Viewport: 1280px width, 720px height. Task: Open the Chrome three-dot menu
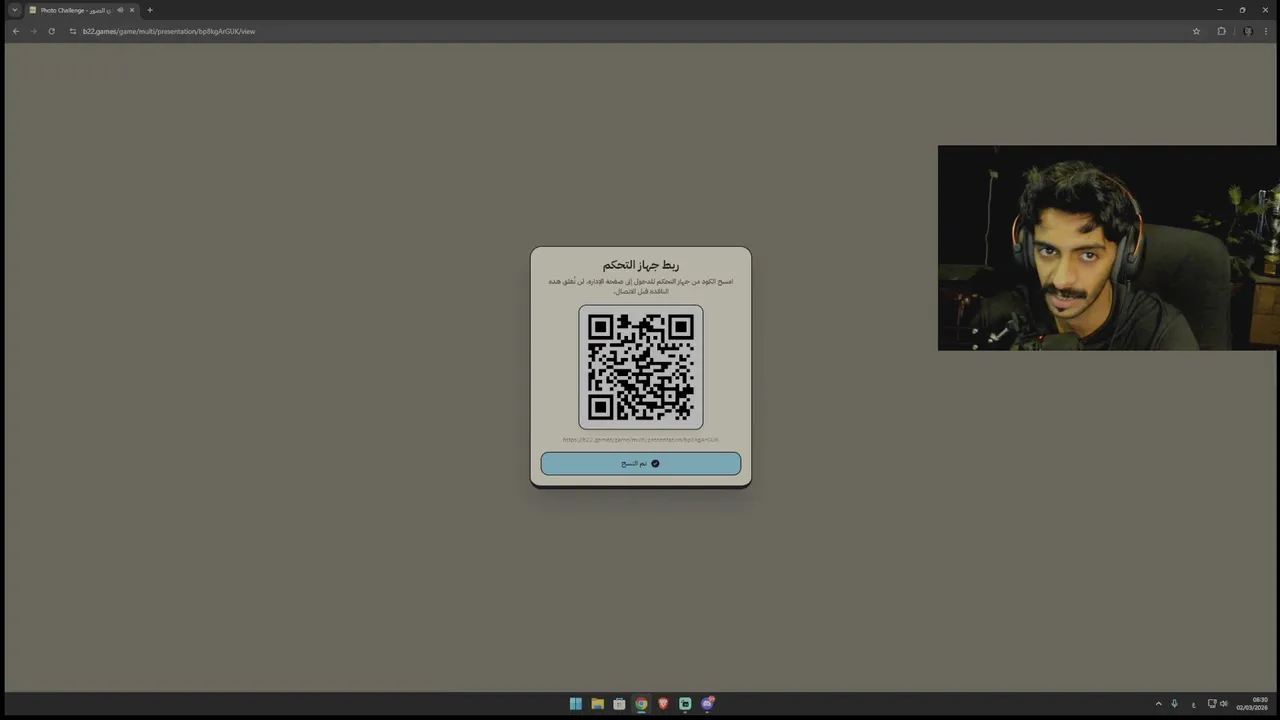[1266, 31]
